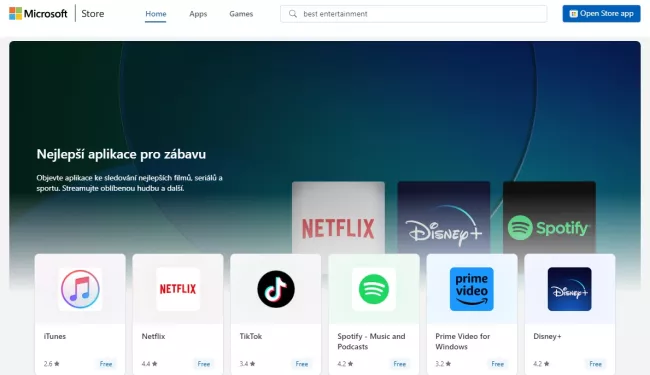Click the iTunes app icon
This screenshot has width=650, height=375.
click(x=80, y=289)
